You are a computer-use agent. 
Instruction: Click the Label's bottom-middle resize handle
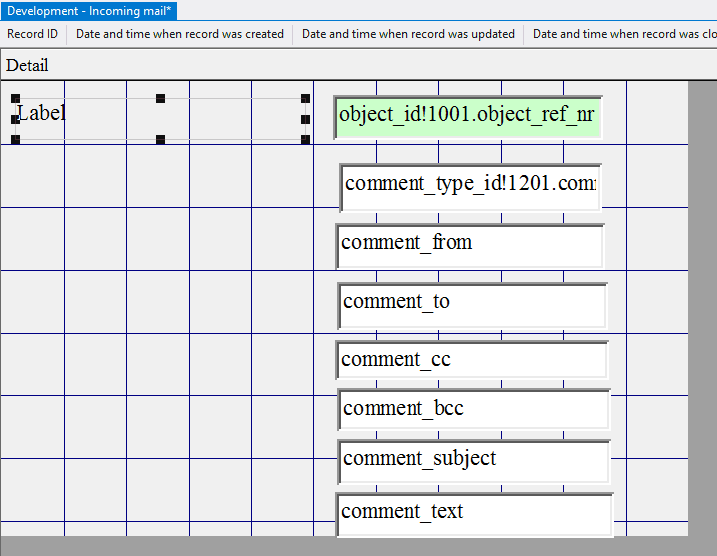click(160, 139)
